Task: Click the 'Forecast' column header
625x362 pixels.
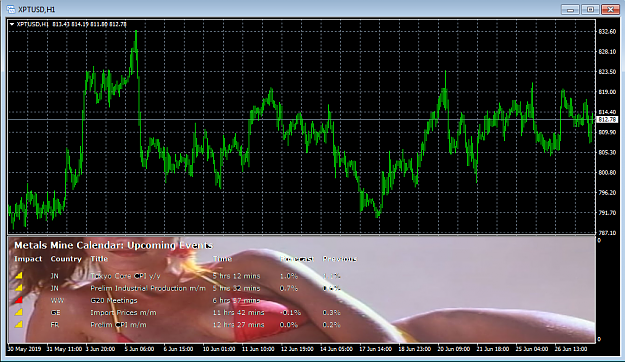Action: click(297, 259)
